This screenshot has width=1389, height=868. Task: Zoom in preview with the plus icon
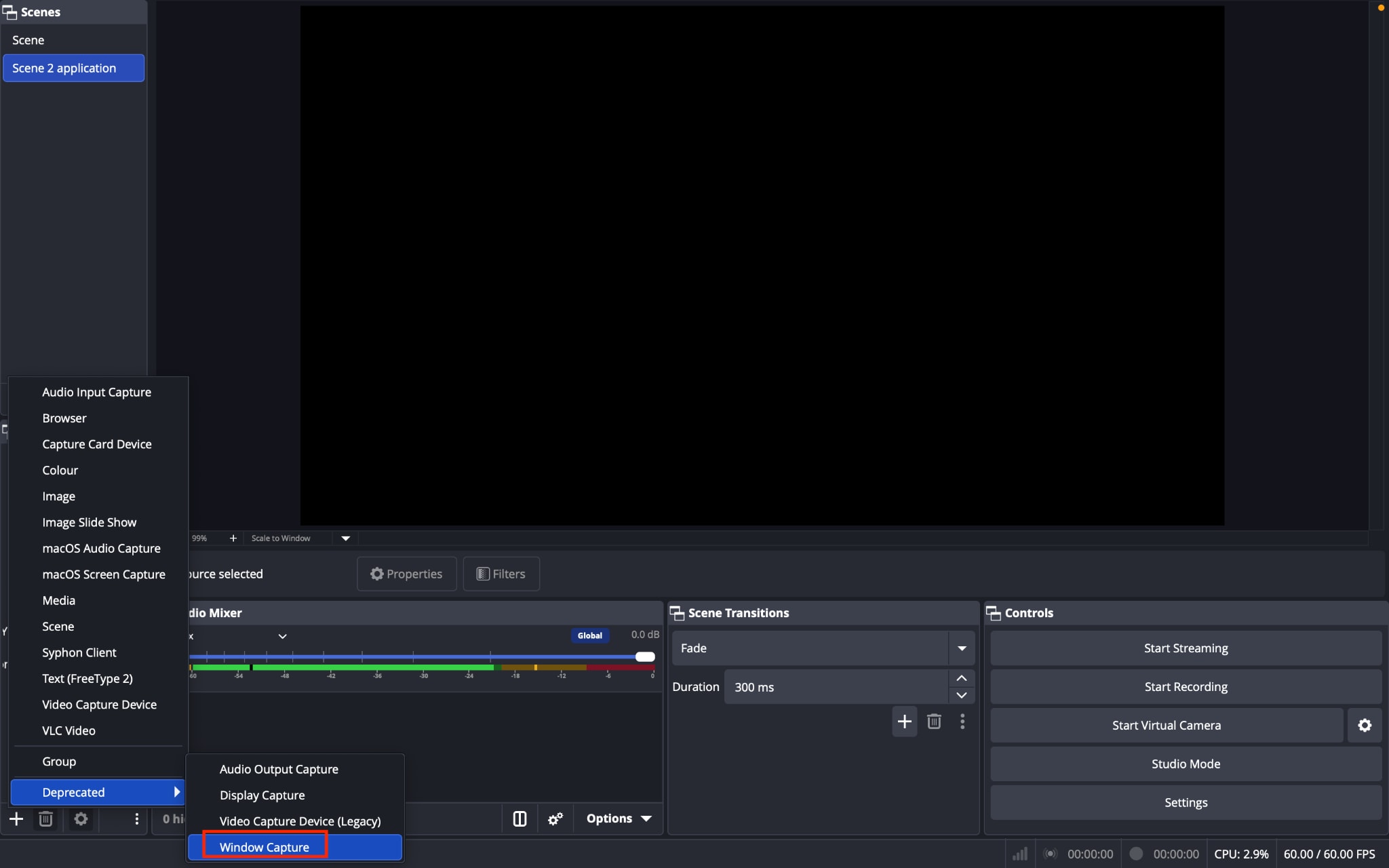233,538
